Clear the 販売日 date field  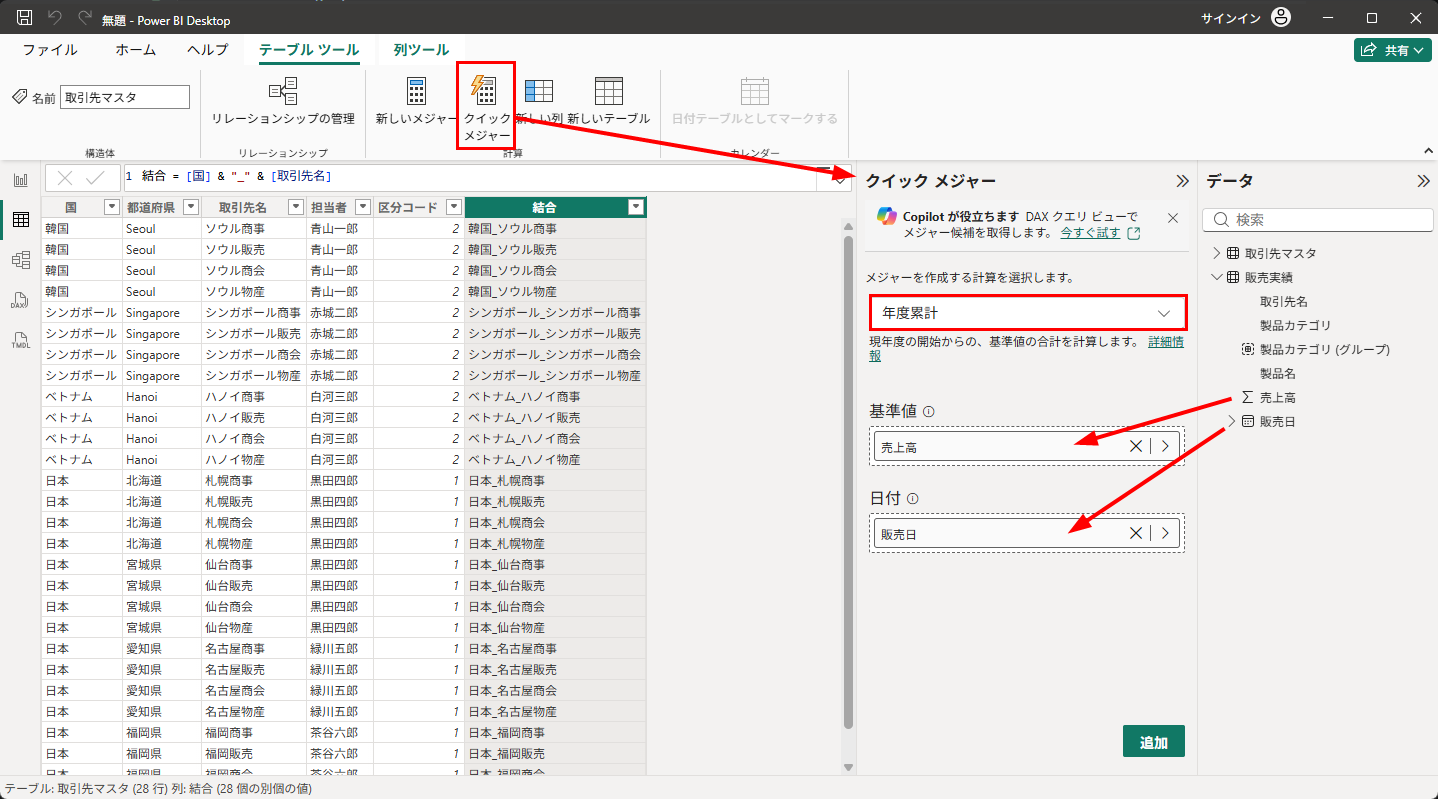pyautogui.click(x=1136, y=534)
